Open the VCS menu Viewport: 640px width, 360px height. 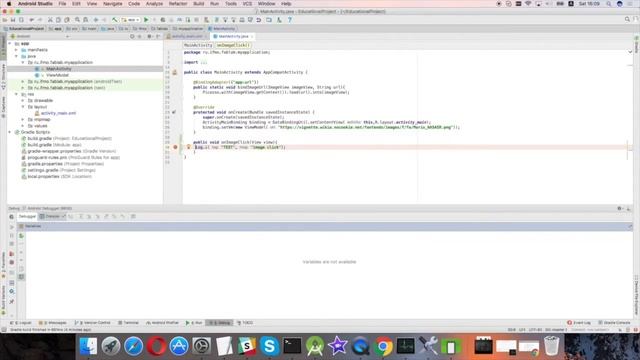(247, 4)
